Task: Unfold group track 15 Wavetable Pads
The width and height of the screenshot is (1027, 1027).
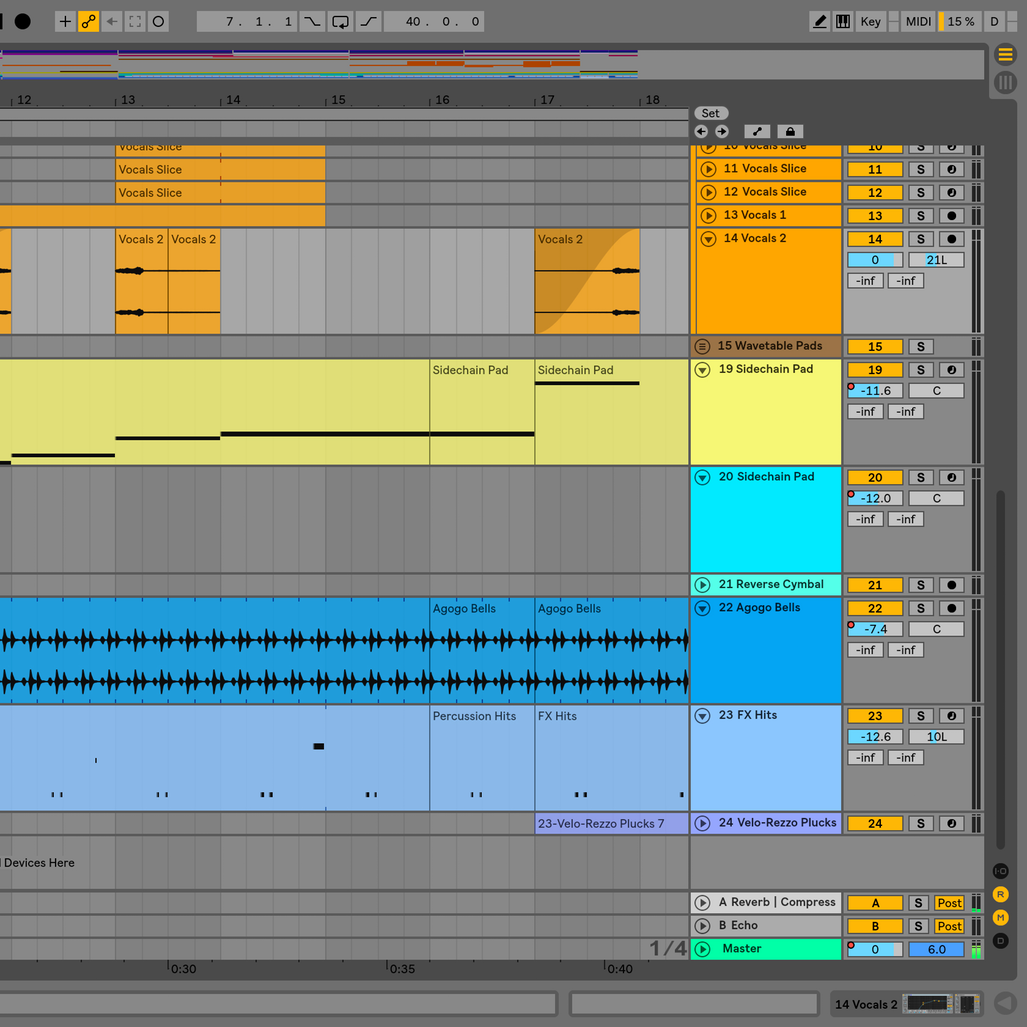Action: pos(702,346)
